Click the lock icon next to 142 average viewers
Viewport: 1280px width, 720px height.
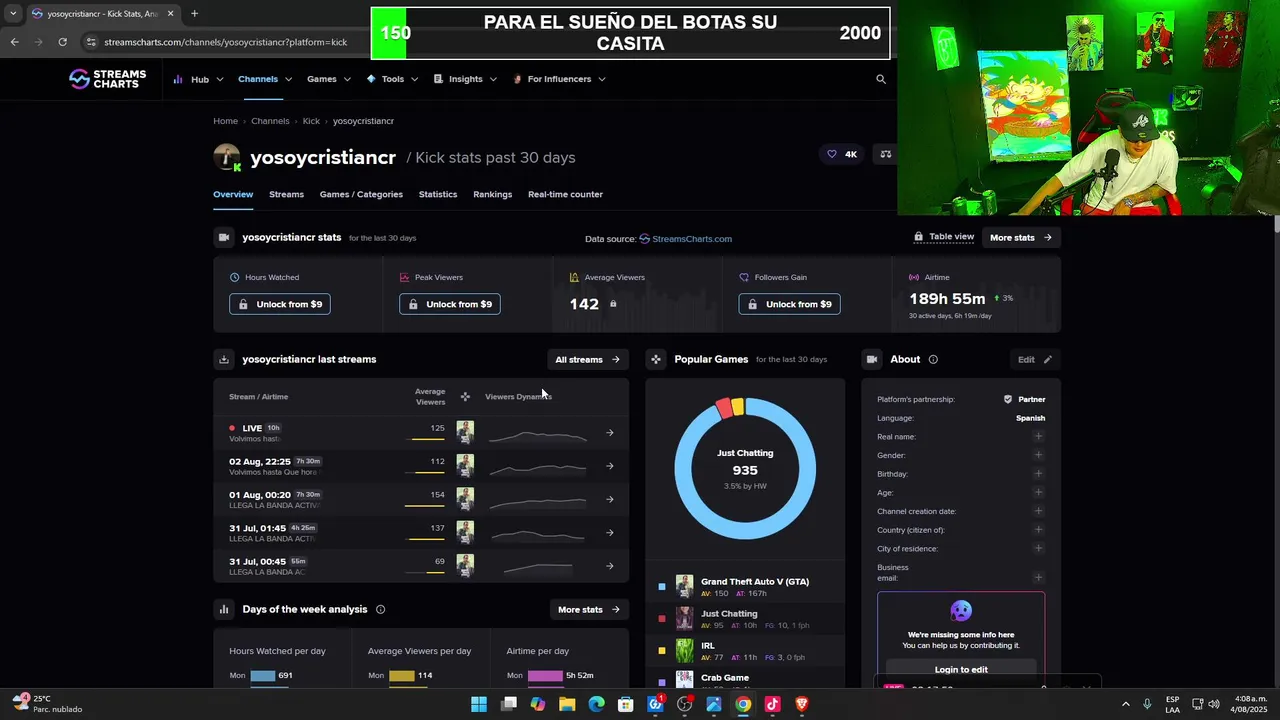[613, 304]
